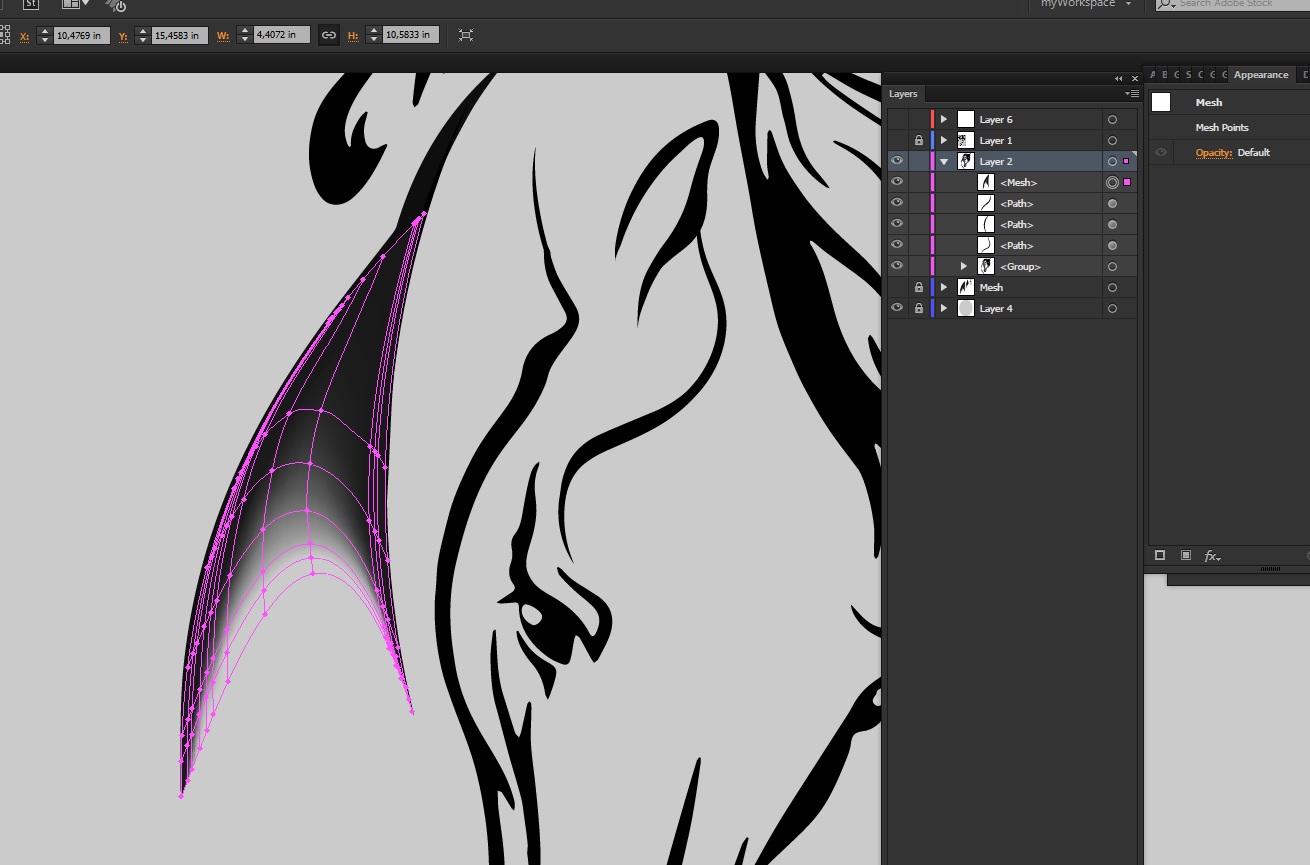This screenshot has height=865, width=1310.
Task: Click the white Mesh swatch in Appearance panel
Action: (x=1161, y=102)
